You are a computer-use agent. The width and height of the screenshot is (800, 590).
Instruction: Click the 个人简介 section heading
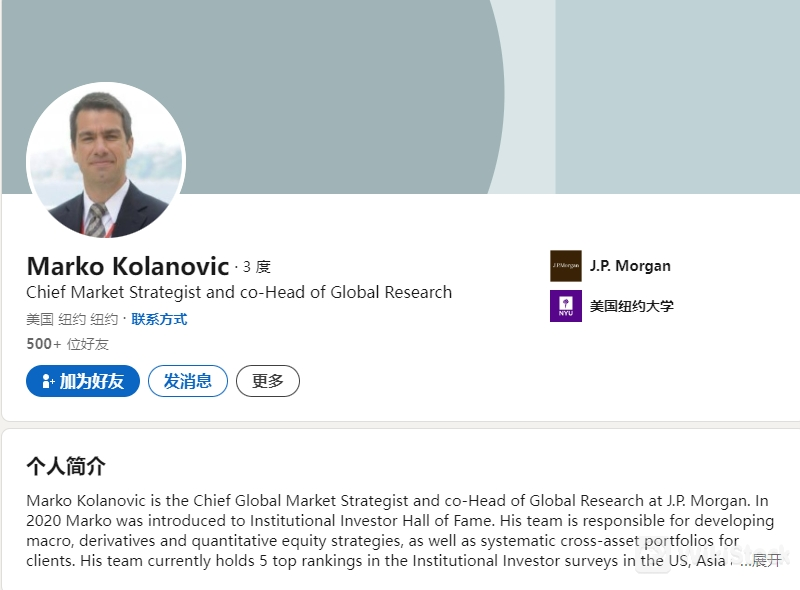(x=66, y=466)
